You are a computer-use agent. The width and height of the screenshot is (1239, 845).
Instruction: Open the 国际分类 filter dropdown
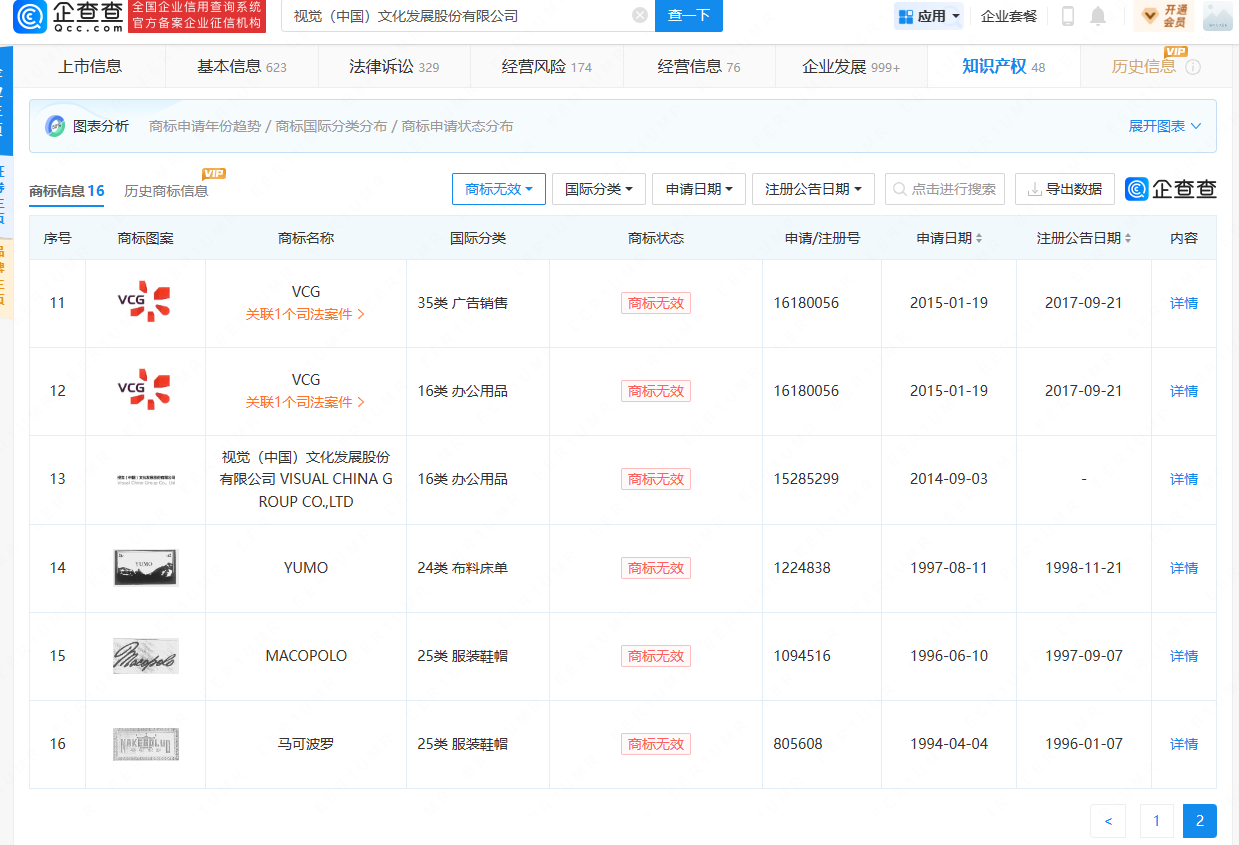pyautogui.click(x=599, y=189)
